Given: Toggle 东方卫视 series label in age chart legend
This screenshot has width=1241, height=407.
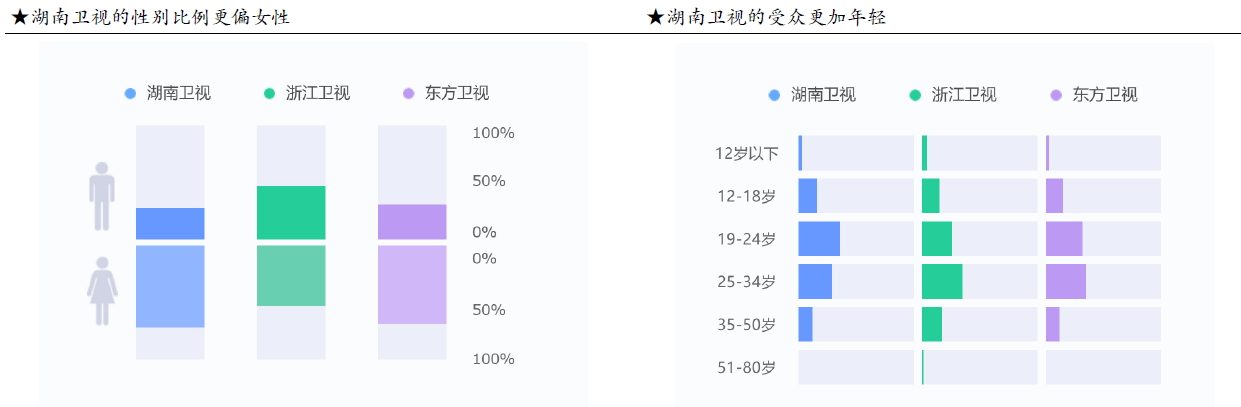Looking at the screenshot, I should point(1105,96).
